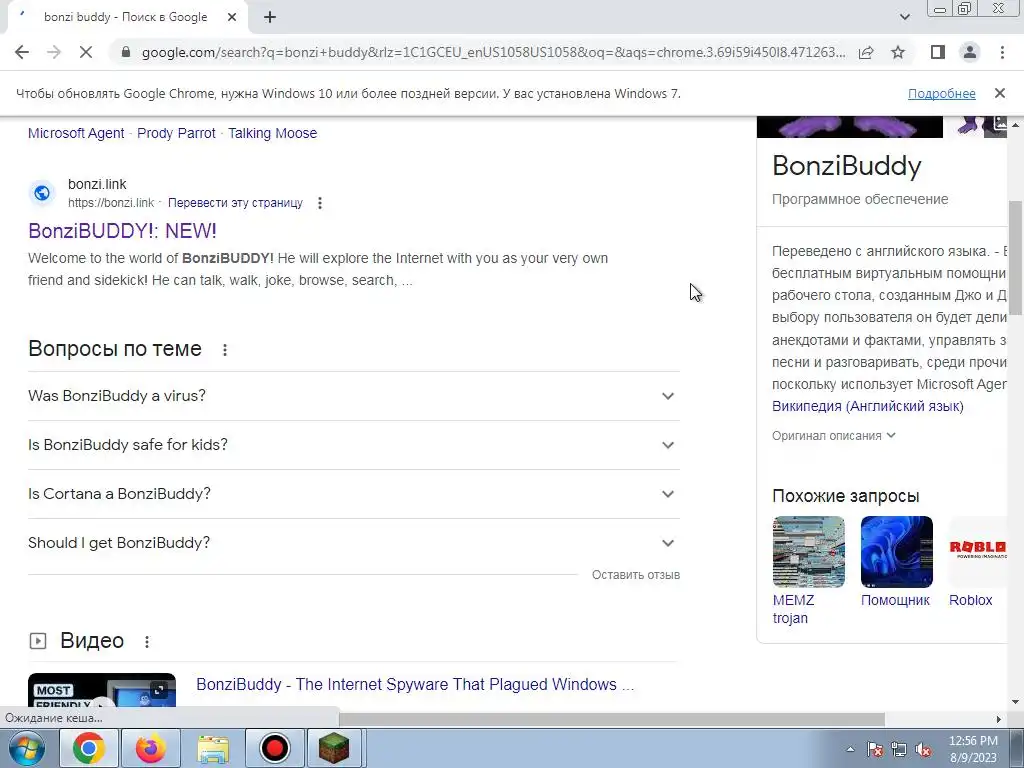Open the Подробнее link
Viewport: 1024px width, 768px height.
pos(941,93)
